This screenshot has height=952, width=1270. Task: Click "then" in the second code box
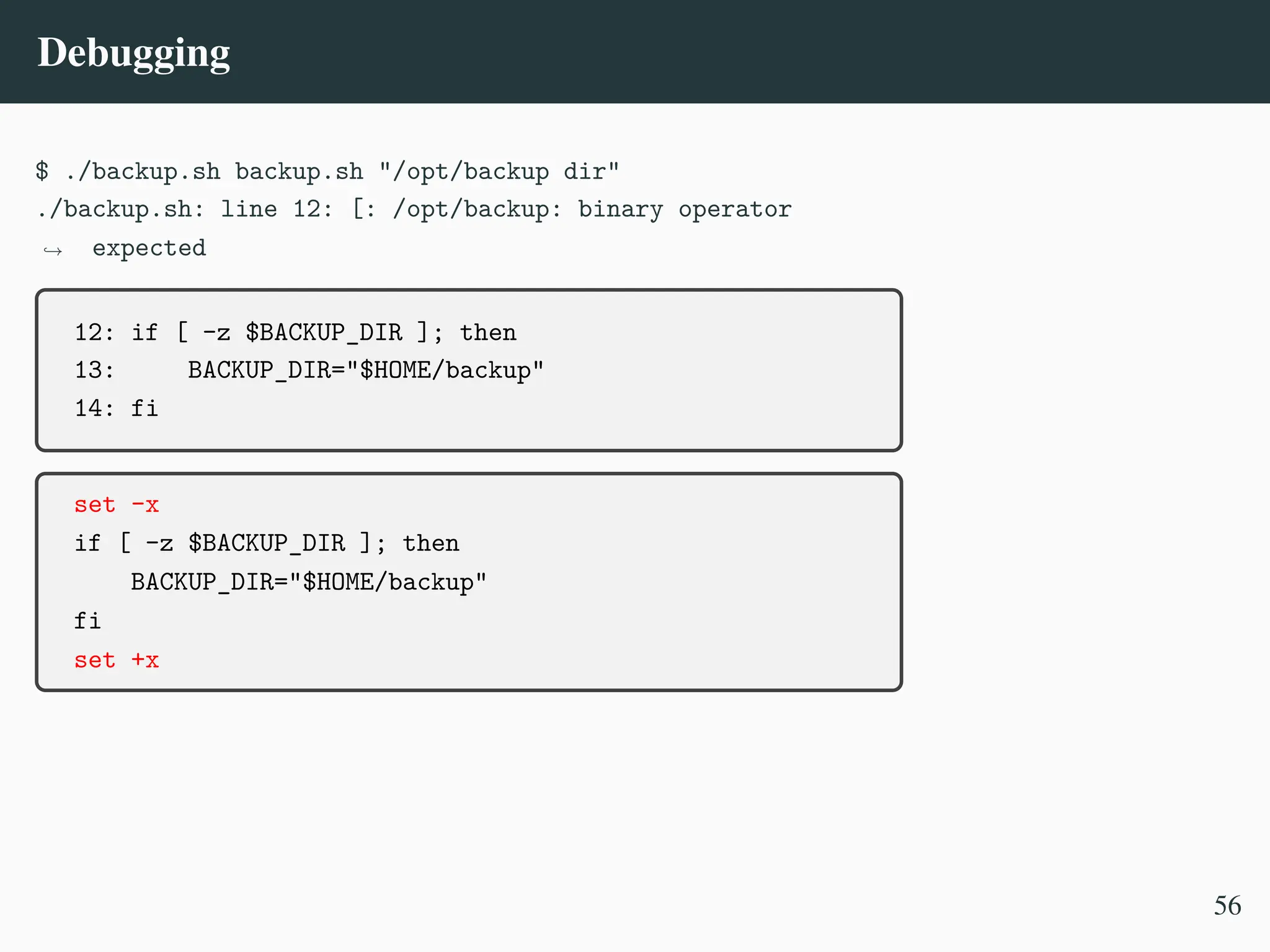tap(430, 543)
